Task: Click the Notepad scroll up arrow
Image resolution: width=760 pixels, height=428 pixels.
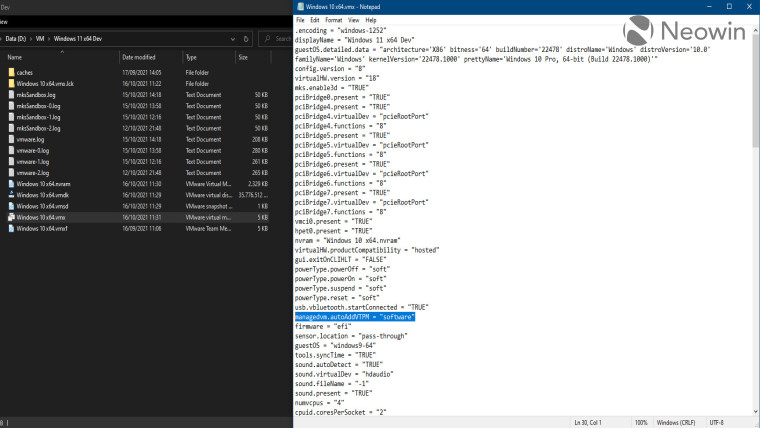Action: 756,30
